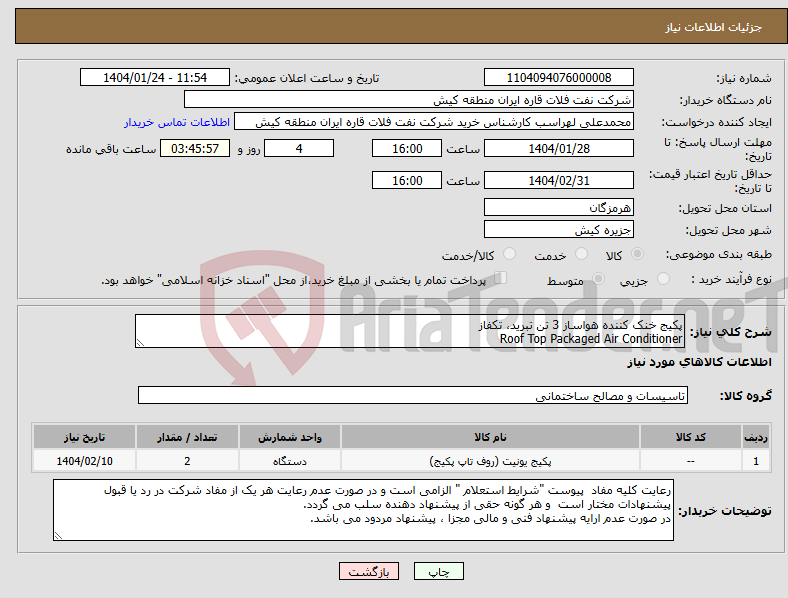Click the چاپ print button
The height and width of the screenshot is (598, 788).
pyautogui.click(x=439, y=571)
